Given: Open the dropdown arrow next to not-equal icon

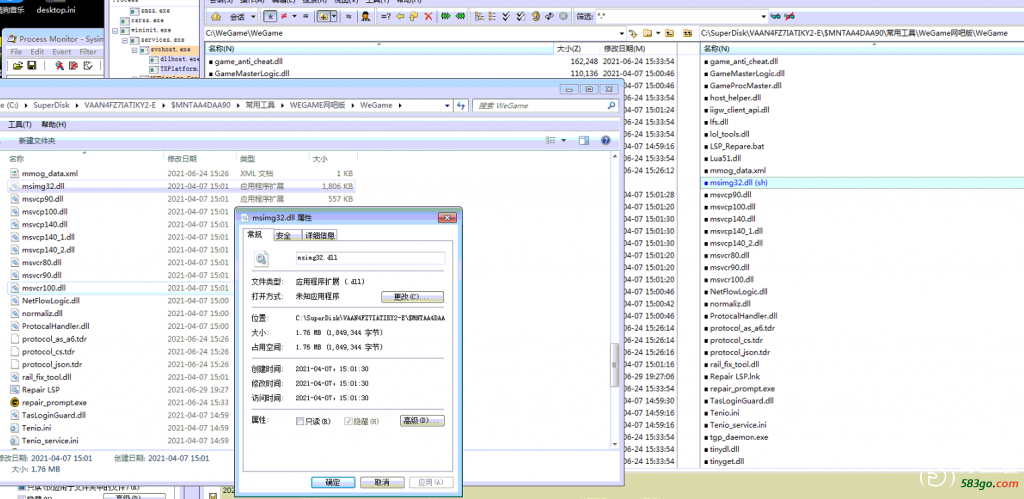Looking at the screenshot, I should (294, 16).
